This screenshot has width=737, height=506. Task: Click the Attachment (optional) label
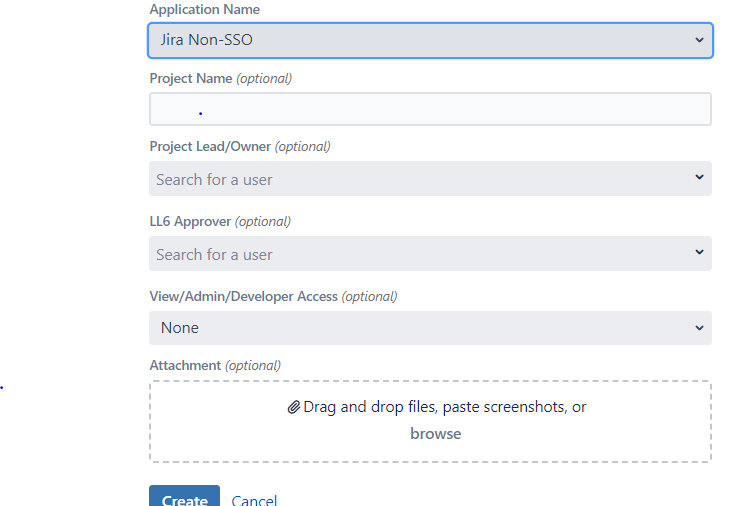click(x=215, y=365)
